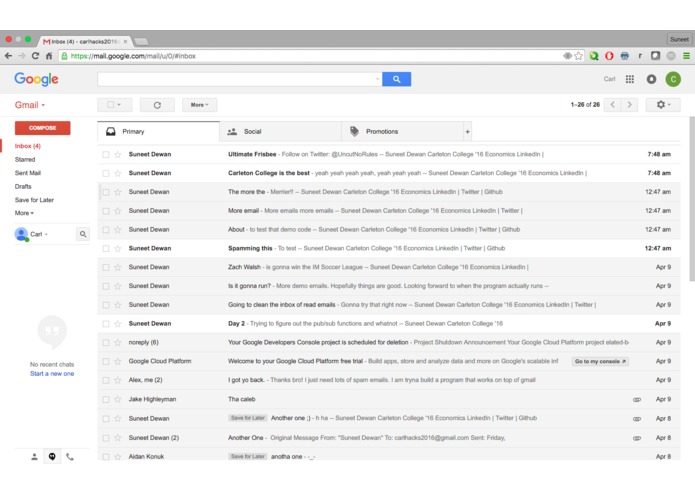
Task: Select checkbox for The more the email
Action: [105, 192]
